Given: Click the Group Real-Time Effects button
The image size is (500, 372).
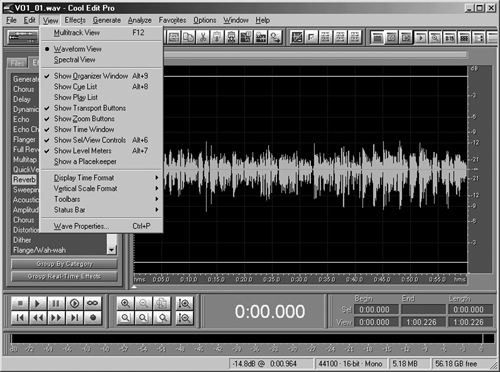Looking at the screenshot, I should [x=64, y=276].
